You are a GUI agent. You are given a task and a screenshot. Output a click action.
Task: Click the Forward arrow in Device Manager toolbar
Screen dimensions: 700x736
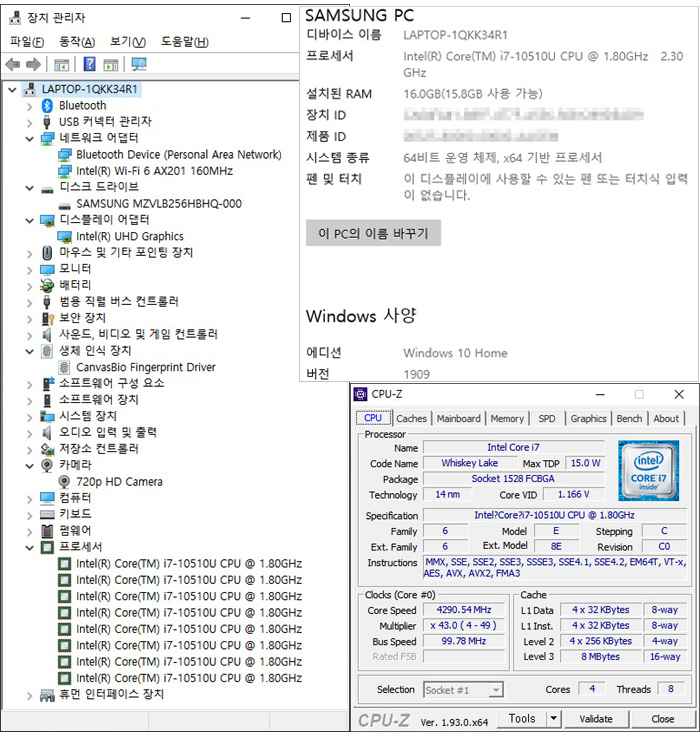click(33, 64)
